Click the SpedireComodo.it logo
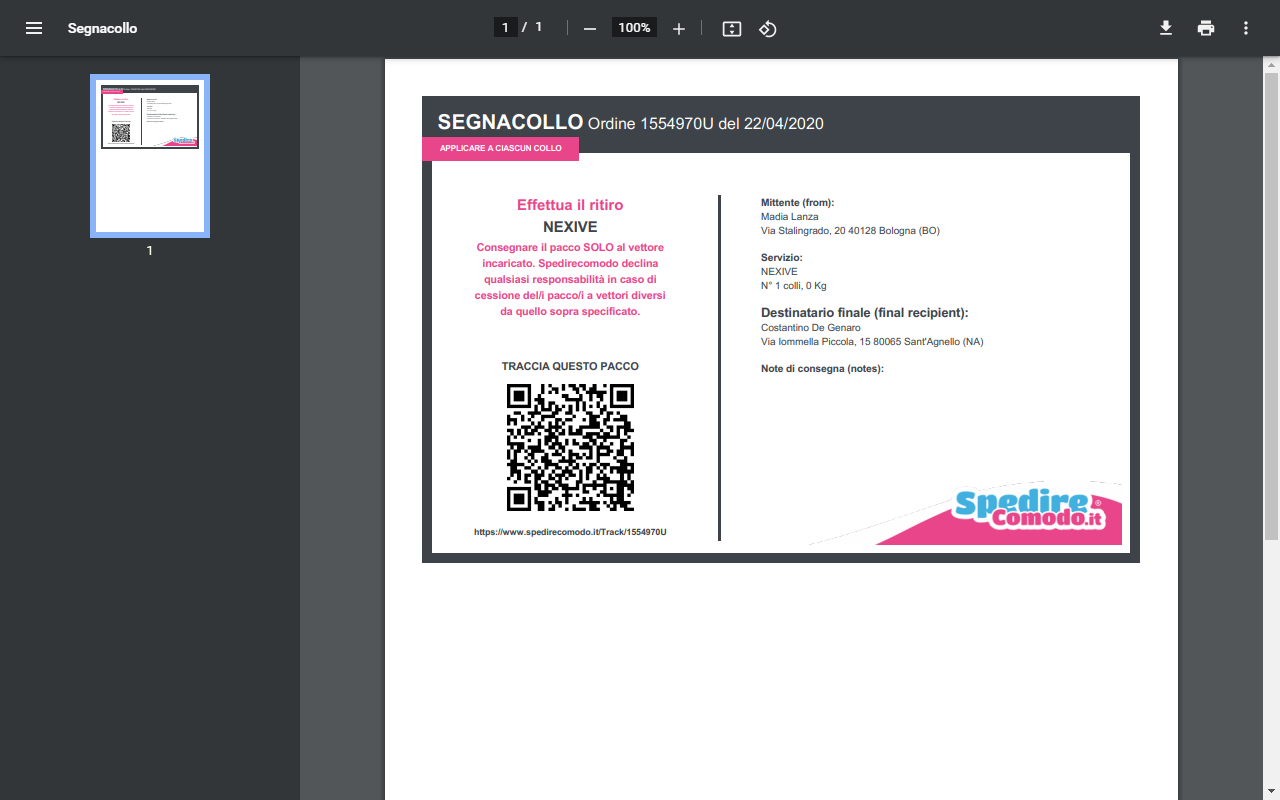Viewport: 1280px width, 800px height. [1028, 509]
